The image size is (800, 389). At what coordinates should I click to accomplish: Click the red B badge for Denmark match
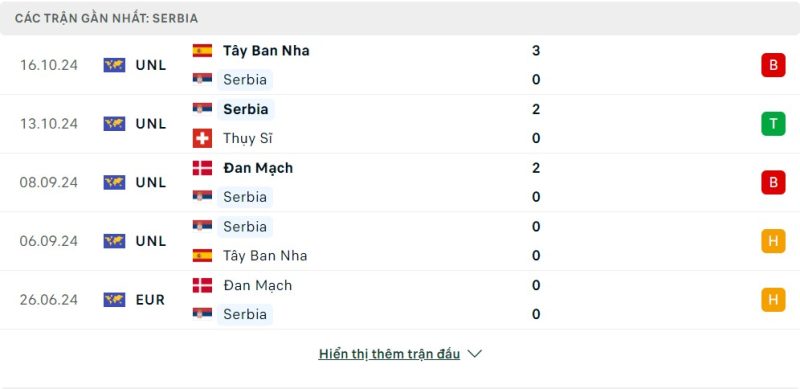(x=773, y=182)
